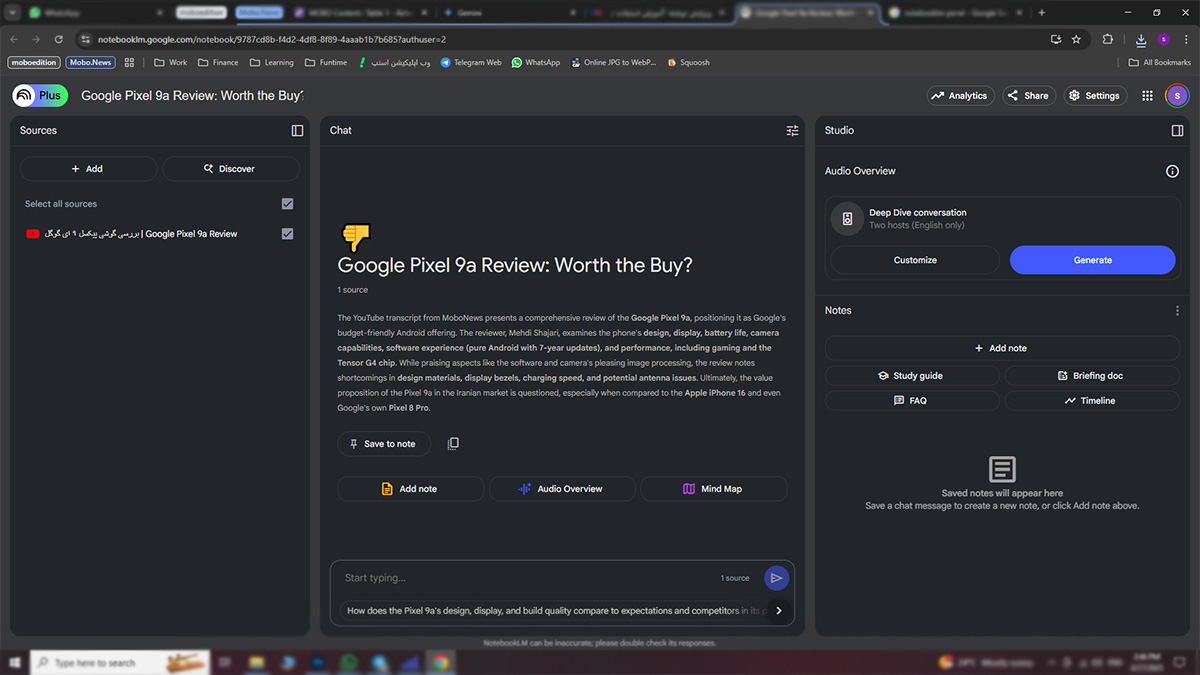The height and width of the screenshot is (675, 1200).
Task: Open the Funtime bookmarks folder
Action: coord(326,62)
